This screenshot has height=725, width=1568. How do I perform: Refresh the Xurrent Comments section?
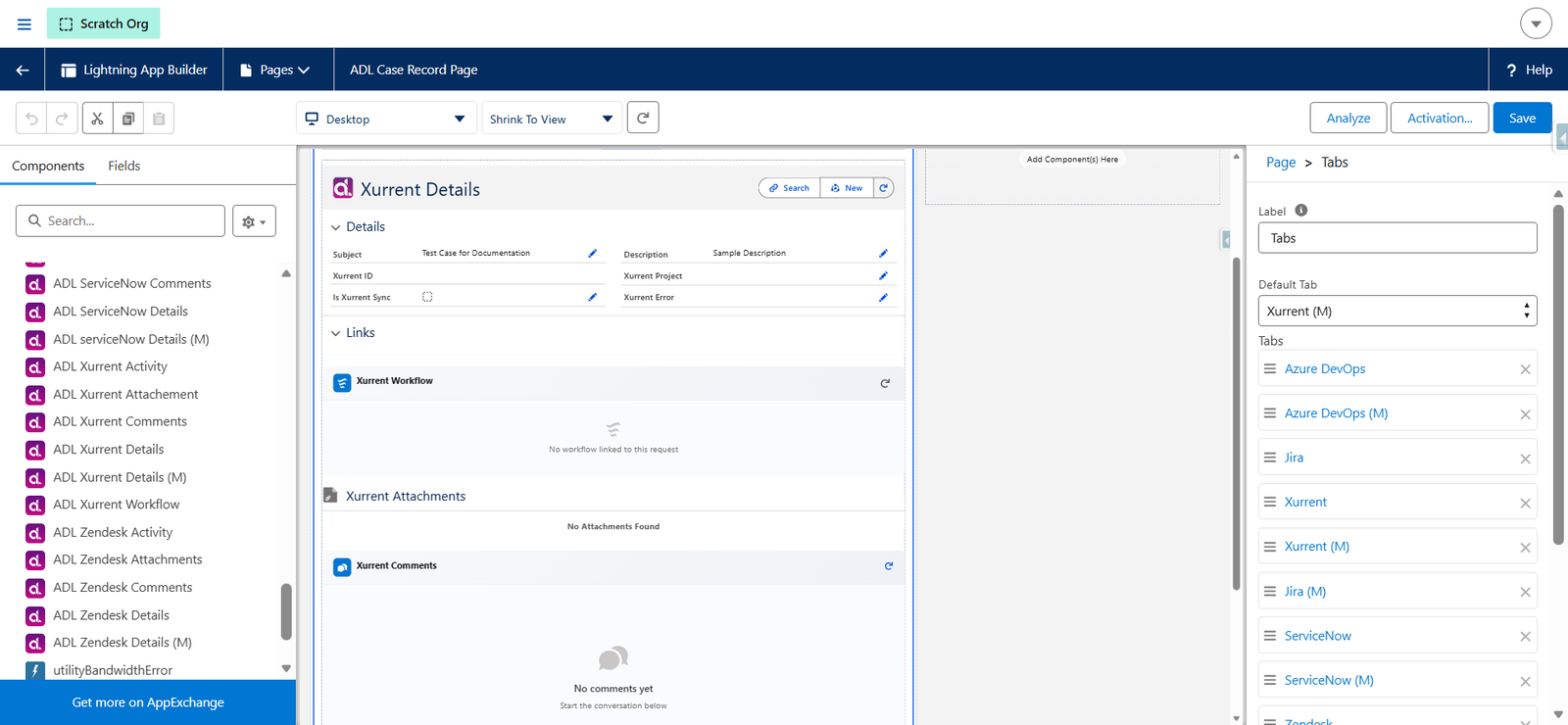point(889,566)
